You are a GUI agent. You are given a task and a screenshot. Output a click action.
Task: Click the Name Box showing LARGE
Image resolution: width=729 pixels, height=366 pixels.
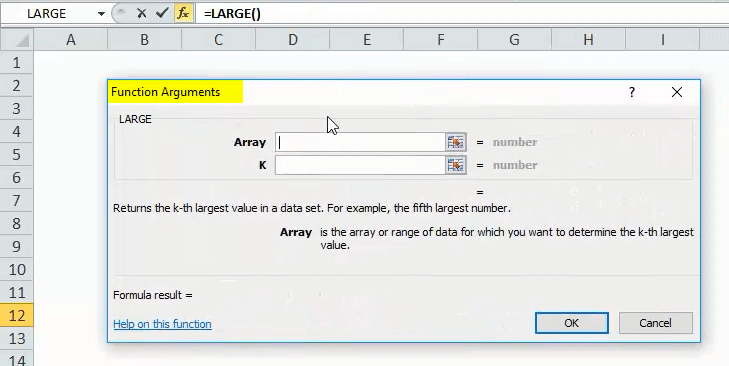[x=47, y=14]
